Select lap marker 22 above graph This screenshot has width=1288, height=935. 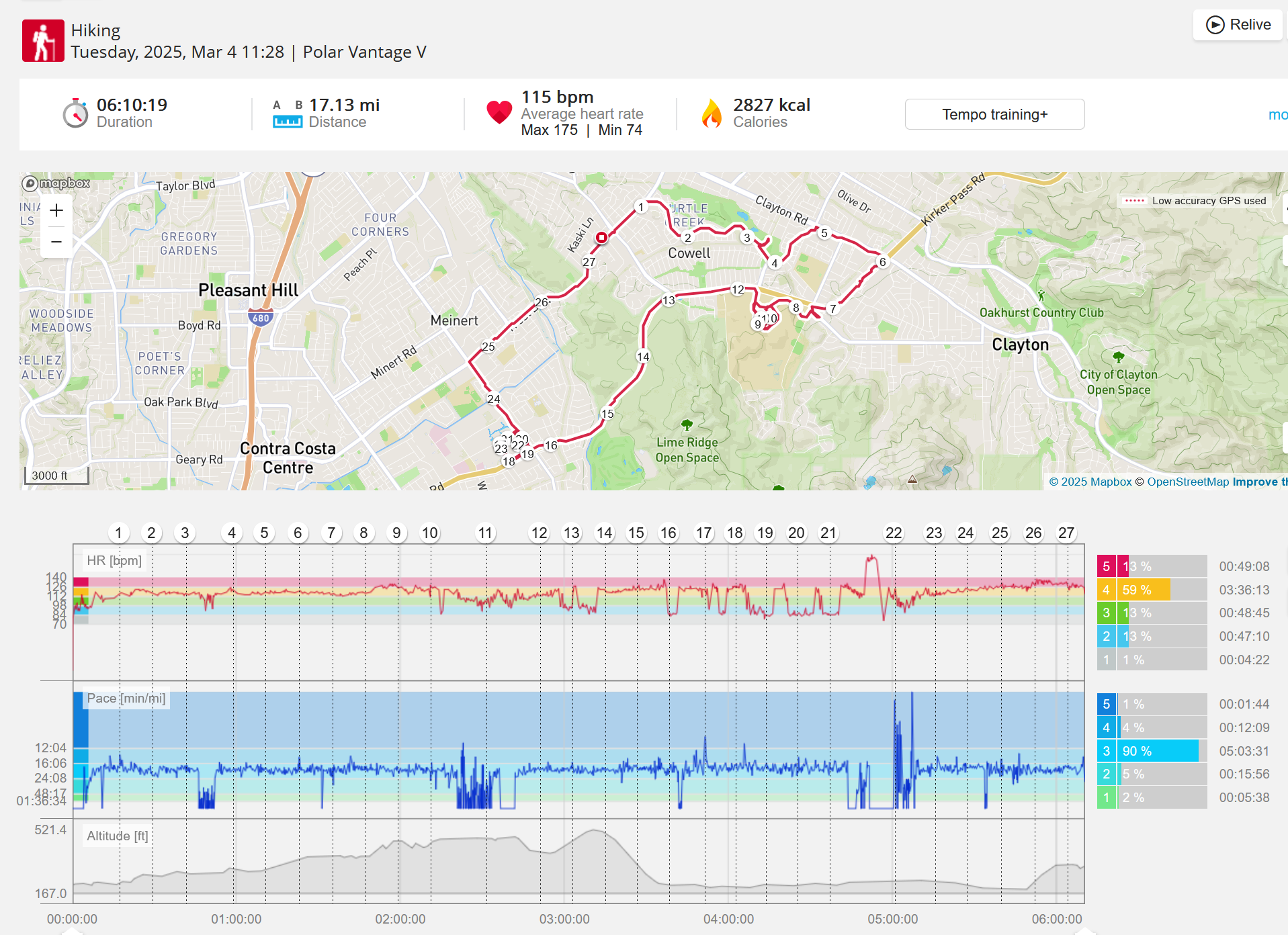(894, 533)
